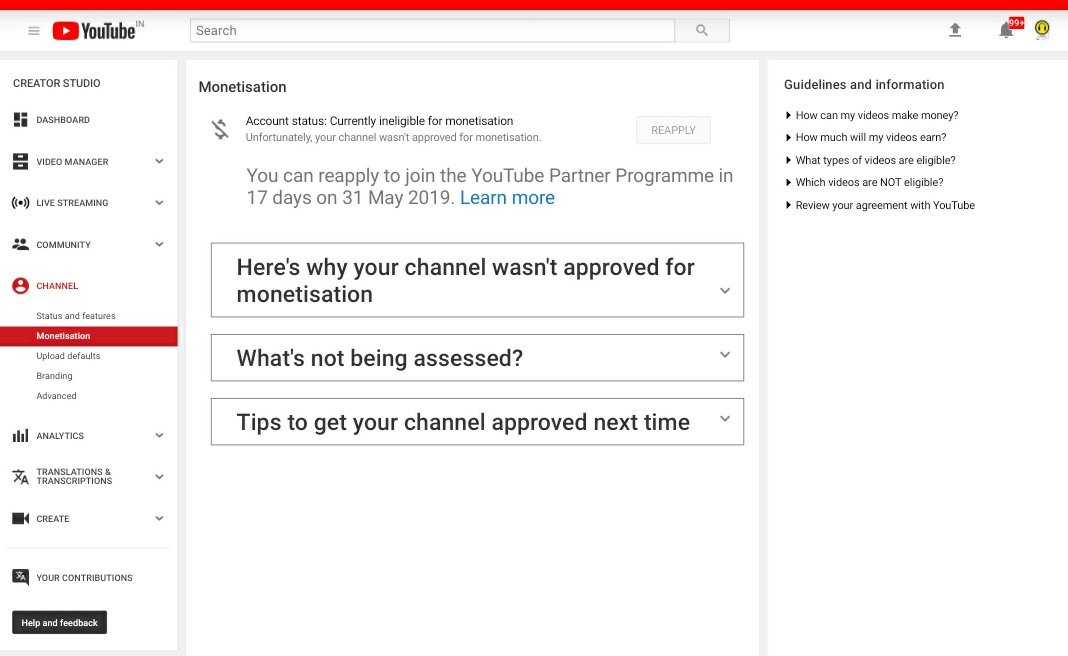This screenshot has width=1068, height=656.
Task: Click the Your Contributions icon
Action: point(20,578)
